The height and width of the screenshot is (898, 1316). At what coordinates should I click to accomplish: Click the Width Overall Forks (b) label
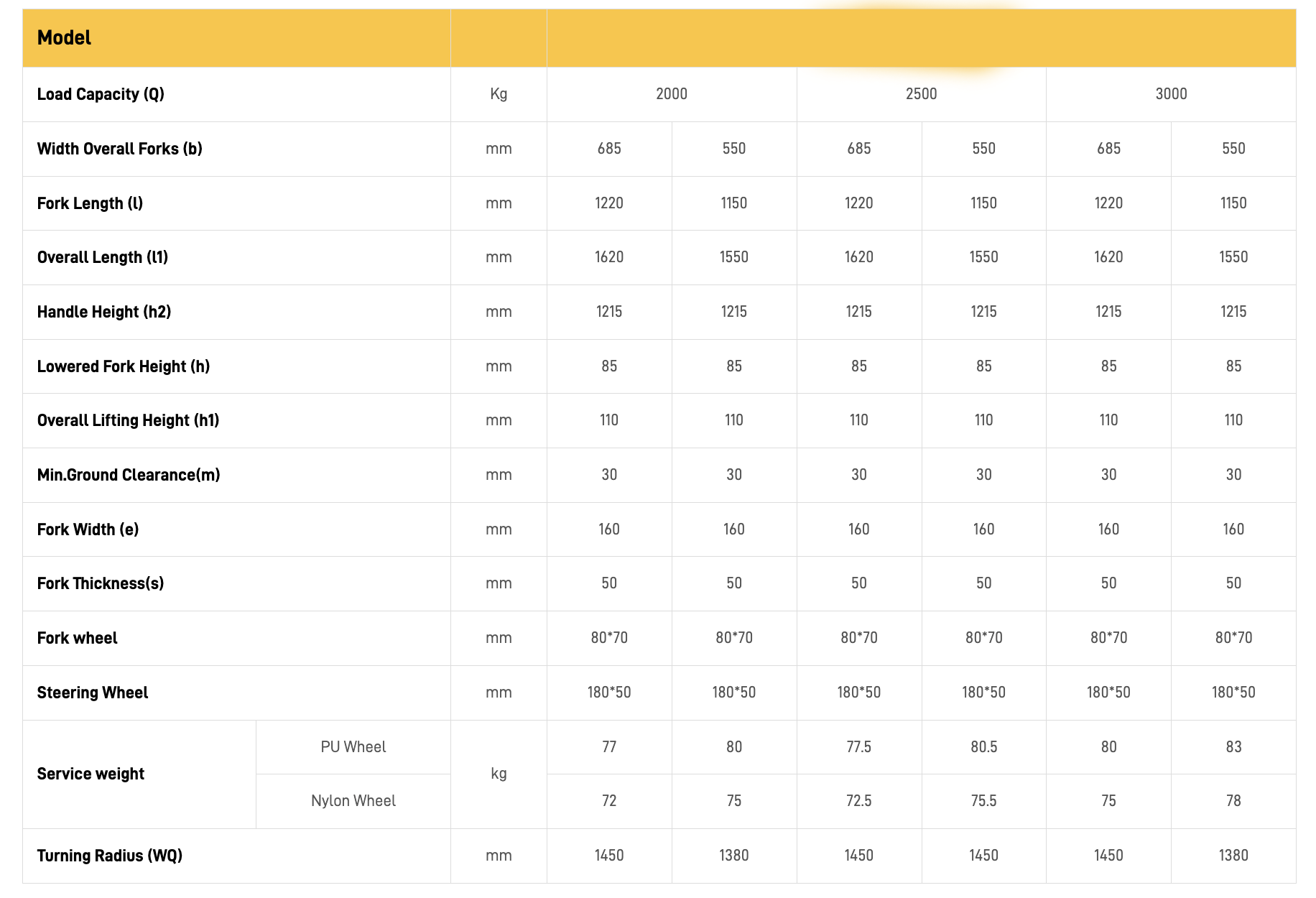click(119, 149)
